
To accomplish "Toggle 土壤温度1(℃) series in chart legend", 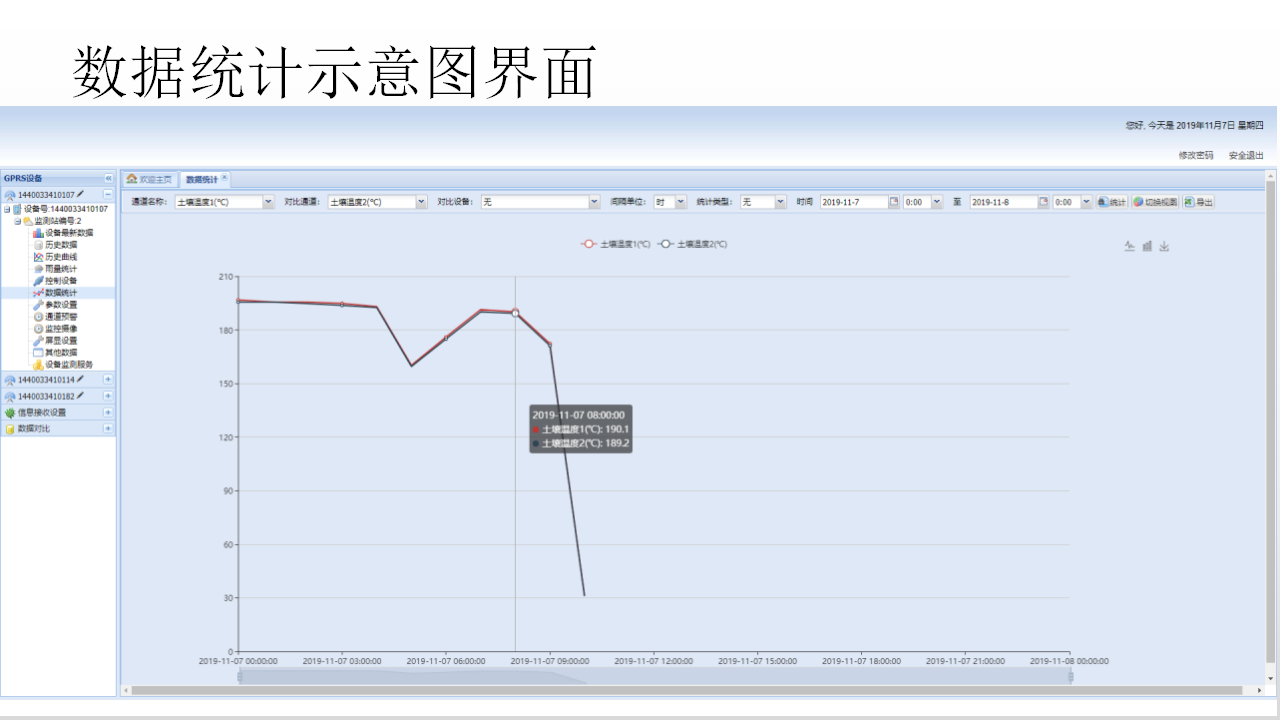I will point(616,244).
